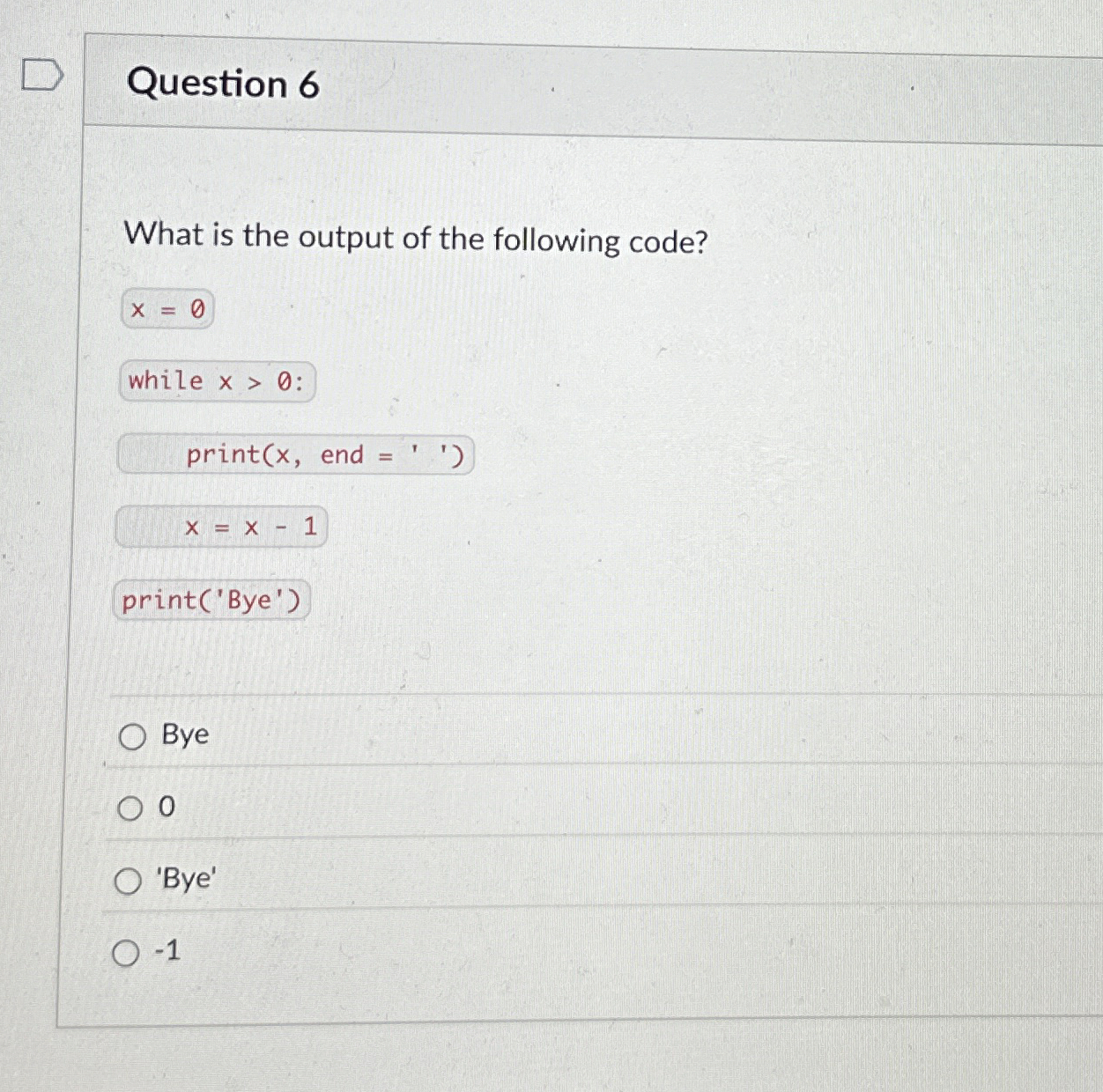
Task: Select the print(x, end = ' ') code snippet
Action: [296, 454]
